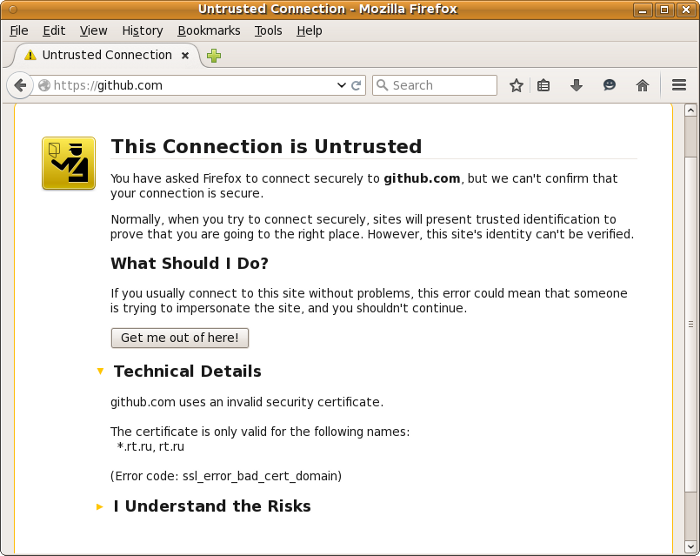
Task: Click 'github.com uses an invalid security certificate.'
Action: (x=247, y=402)
